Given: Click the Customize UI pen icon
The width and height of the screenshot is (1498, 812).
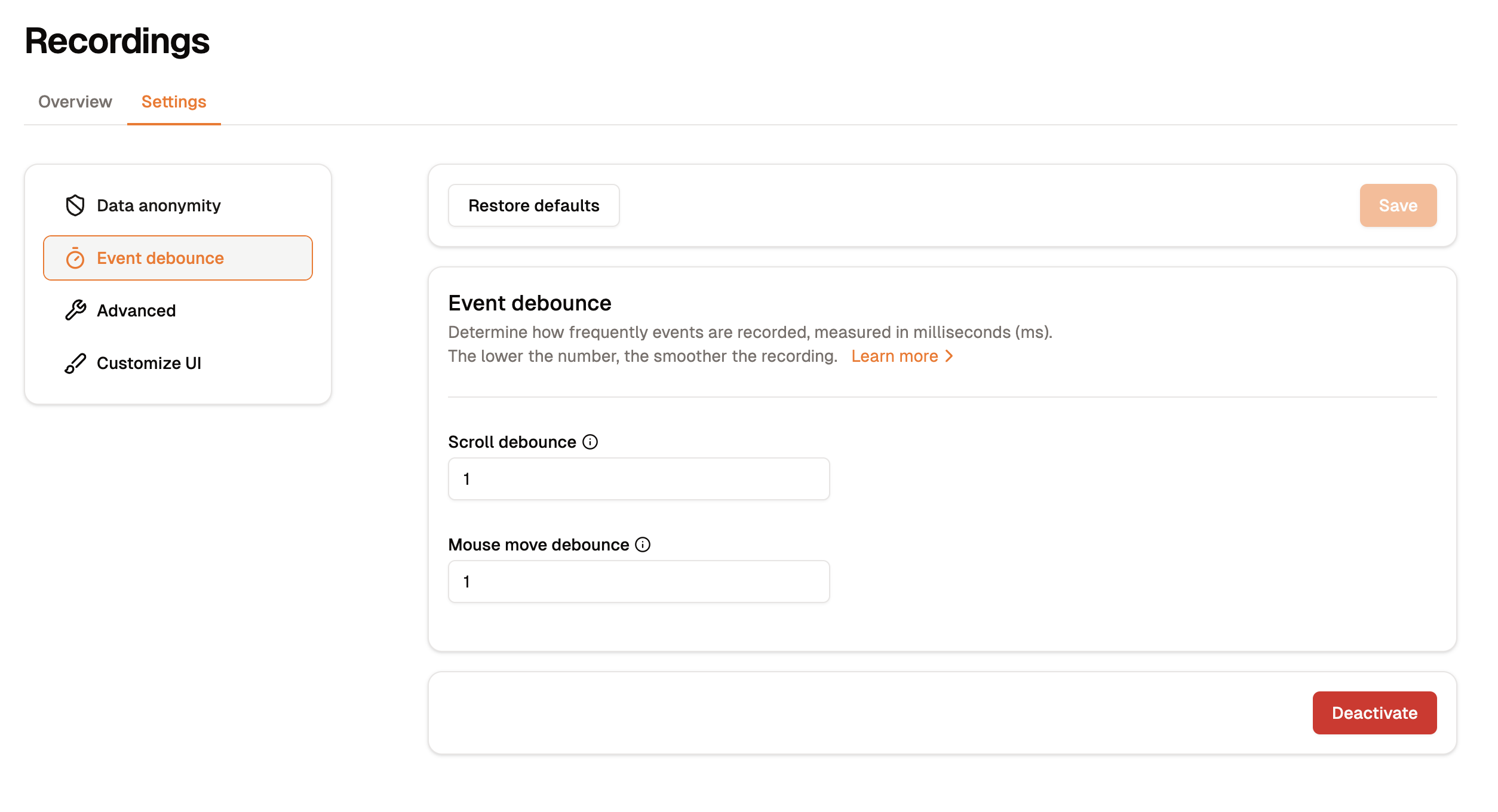Looking at the screenshot, I should (x=74, y=362).
